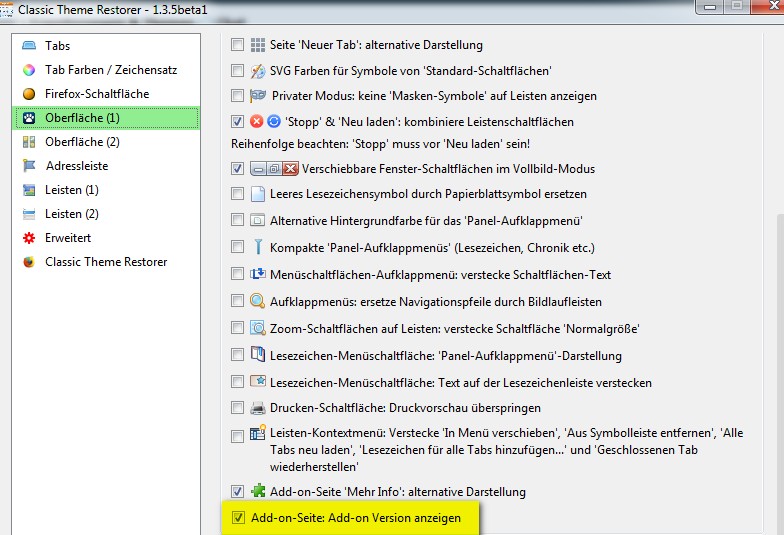
Task: Click the Oberfläche (2) sidebar icon
Action: coord(29,142)
